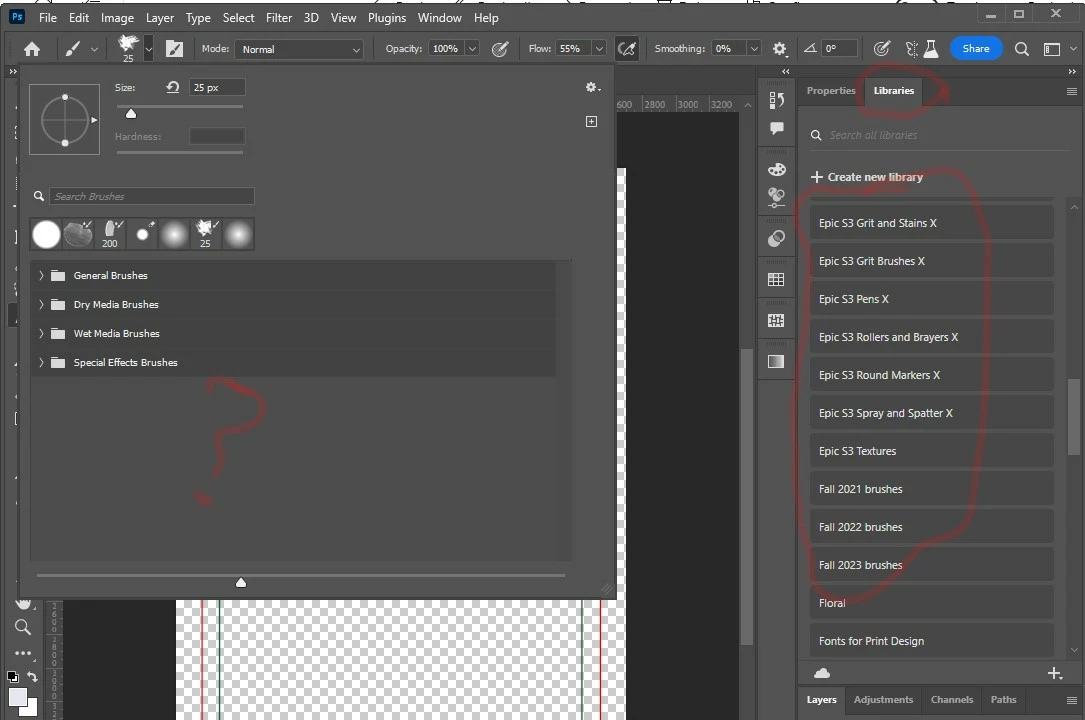Toggle the Brush Settings panel
This screenshot has height=720, width=1085.
[x=174, y=49]
